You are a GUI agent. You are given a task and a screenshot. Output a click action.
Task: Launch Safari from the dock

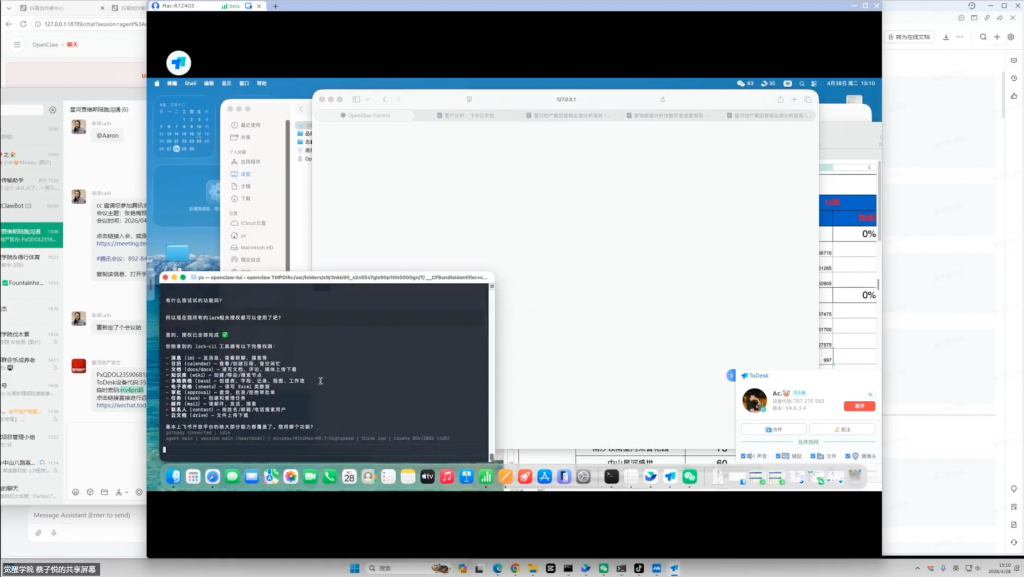(212, 477)
